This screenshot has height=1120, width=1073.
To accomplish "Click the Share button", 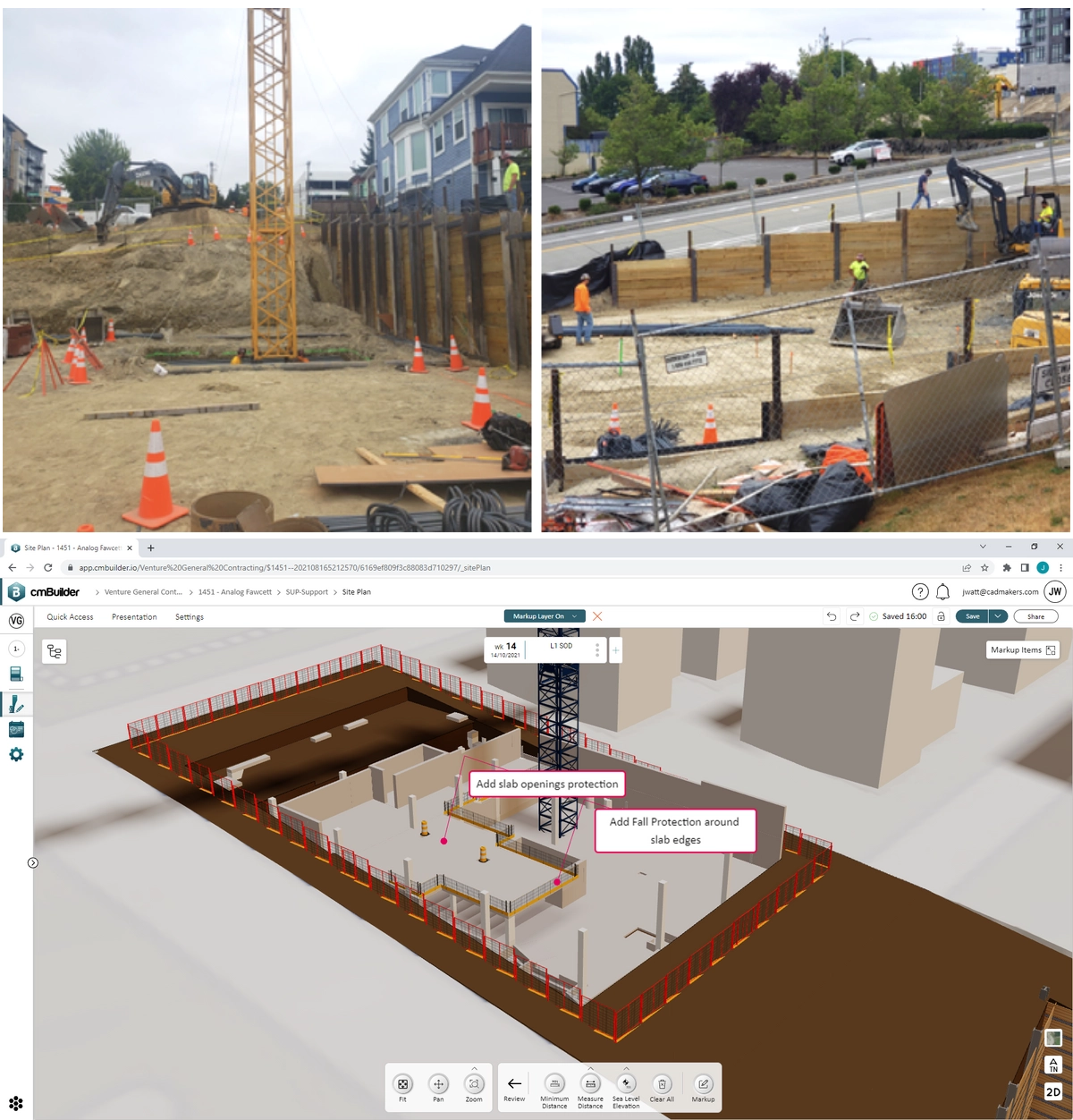I will pyautogui.click(x=1035, y=615).
